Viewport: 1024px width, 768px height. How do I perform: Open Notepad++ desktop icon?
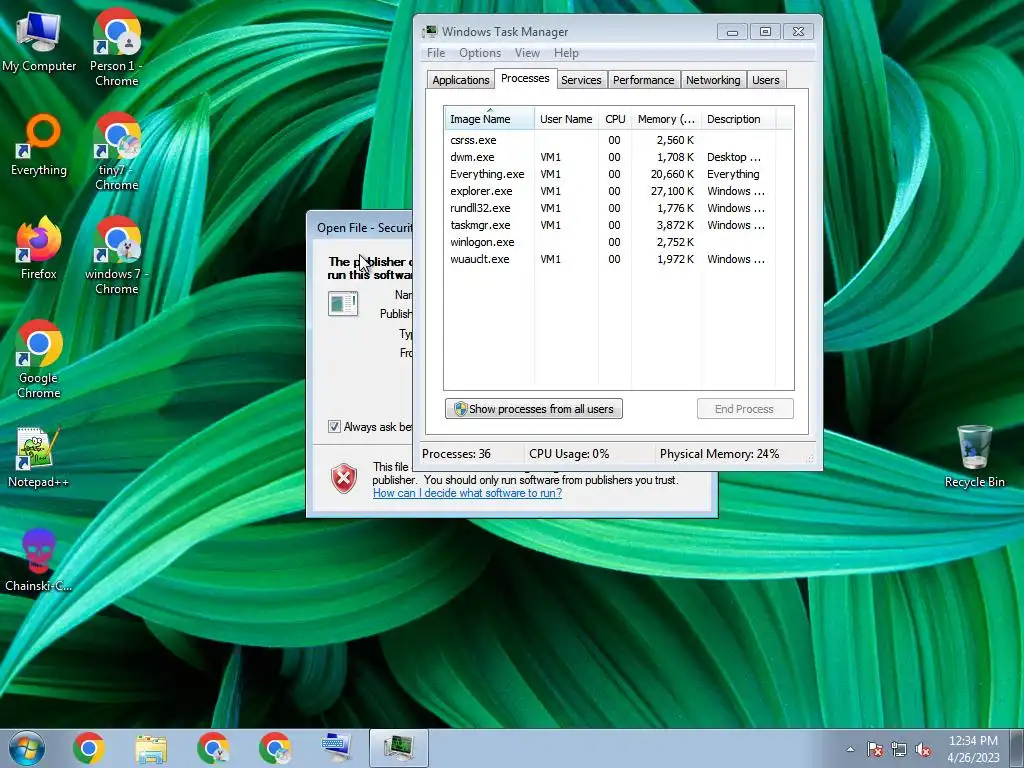coord(39,456)
